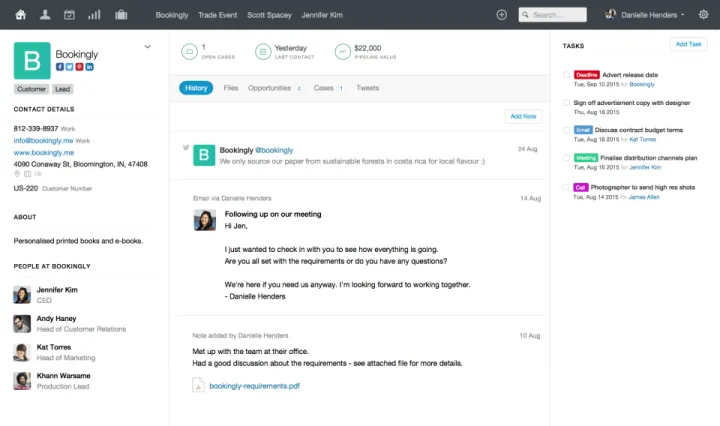Click the last contact circle icon

coord(263,52)
